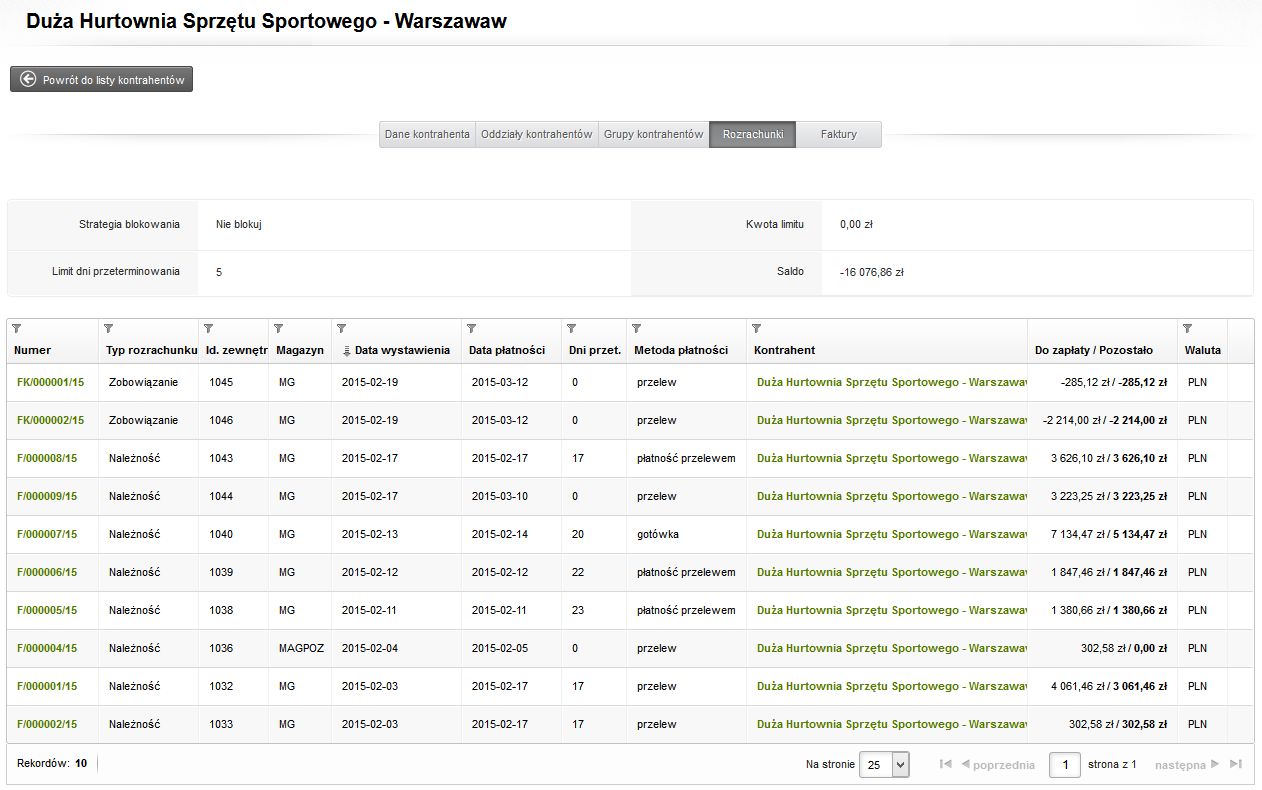1262x790 pixels.
Task: Open the Faktury tab
Action: coord(838,135)
